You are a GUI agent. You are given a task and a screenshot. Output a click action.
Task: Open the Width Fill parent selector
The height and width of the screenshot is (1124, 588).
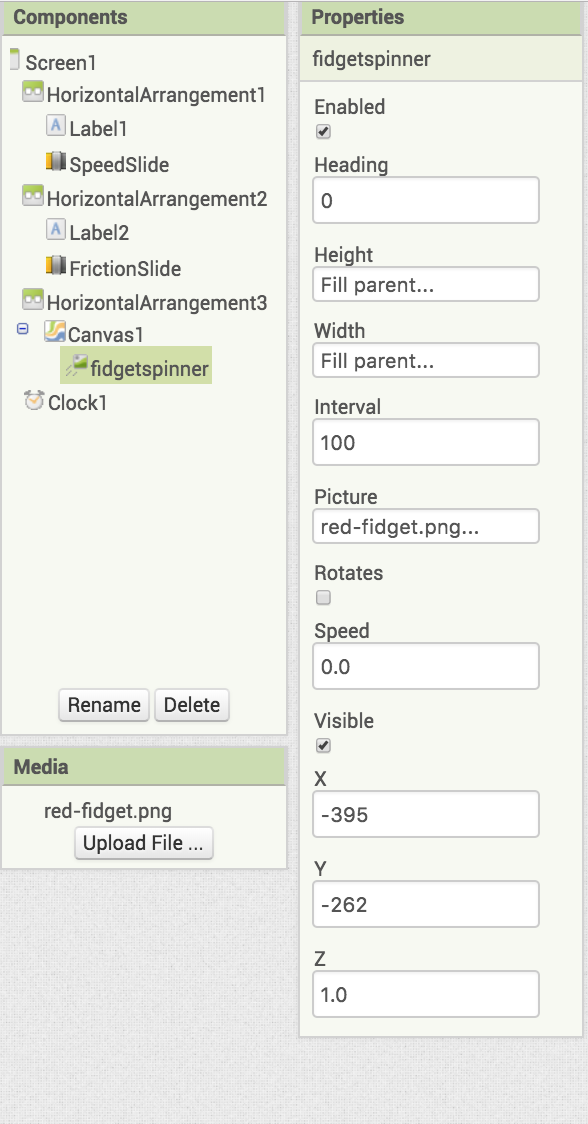[426, 361]
